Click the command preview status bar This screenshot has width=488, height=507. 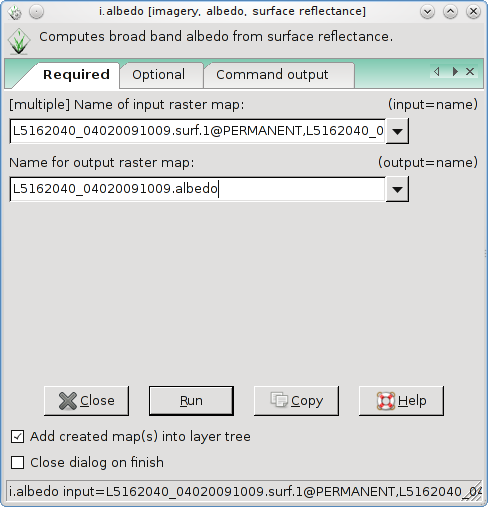[x=244, y=491]
